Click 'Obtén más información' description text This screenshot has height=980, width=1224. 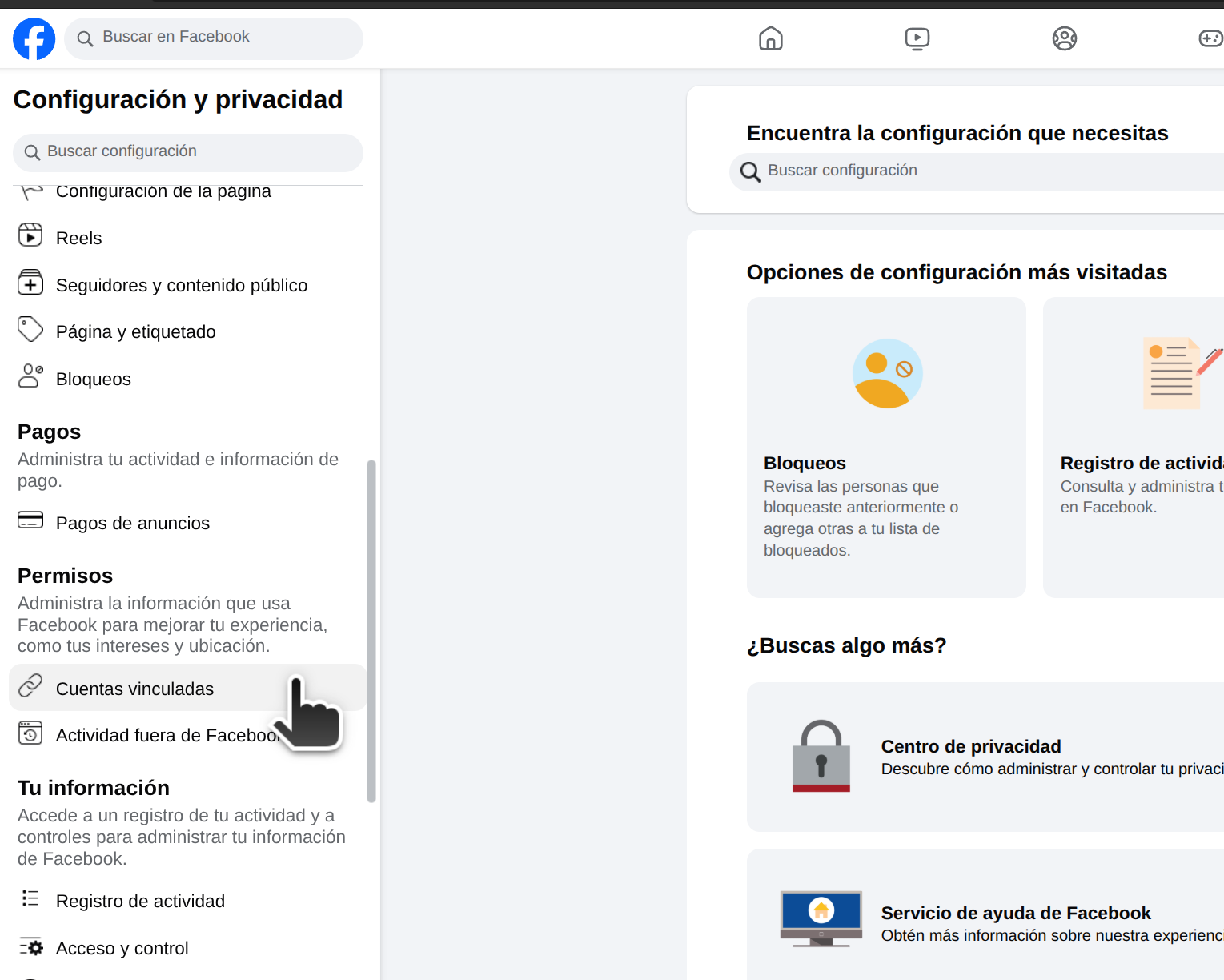pos(1053,935)
